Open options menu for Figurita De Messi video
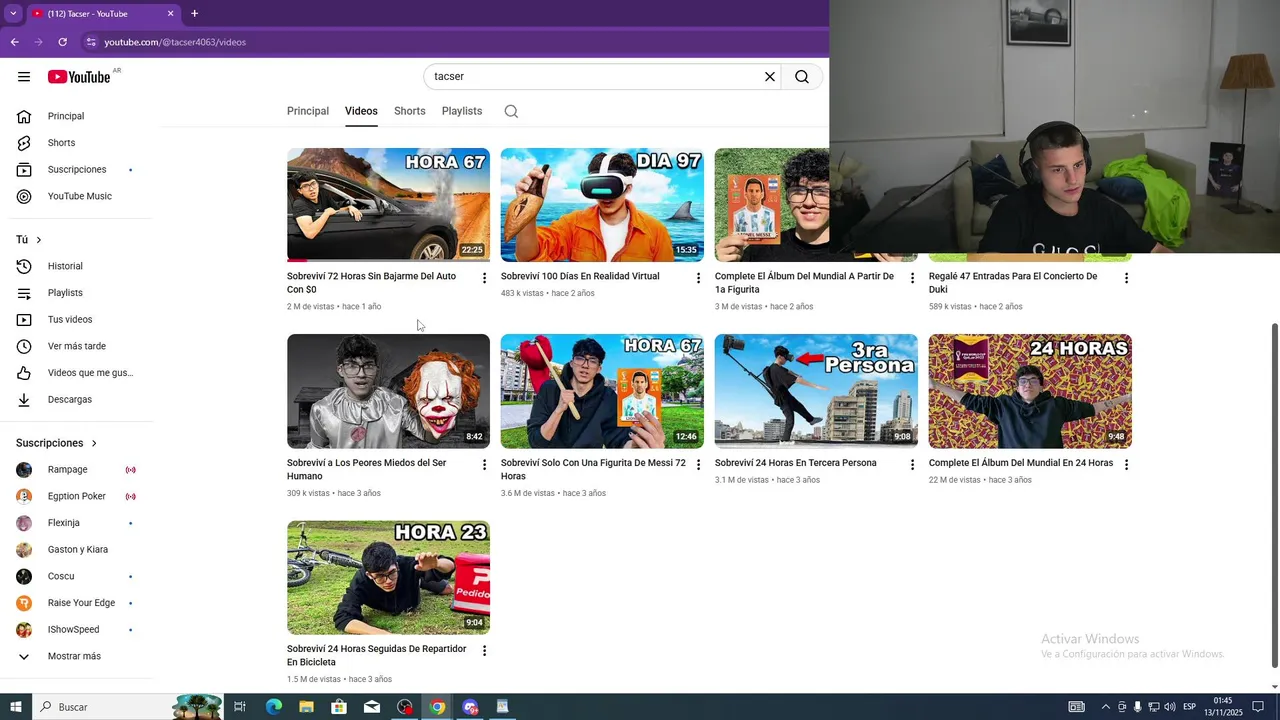1280x720 pixels. point(698,465)
